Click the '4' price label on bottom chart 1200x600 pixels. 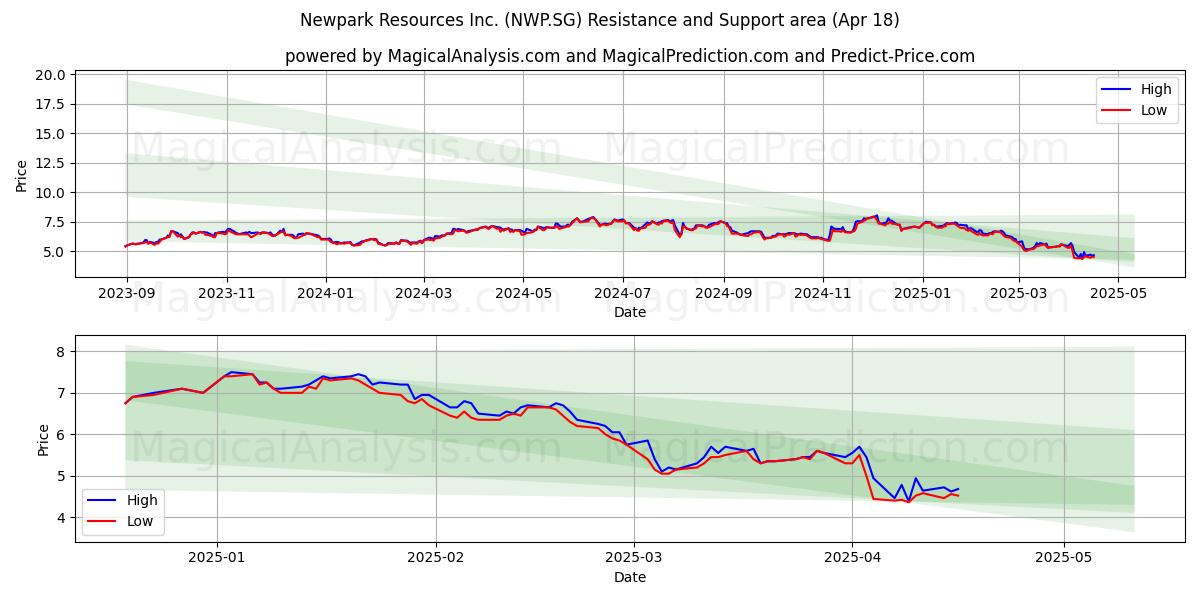[x=63, y=518]
